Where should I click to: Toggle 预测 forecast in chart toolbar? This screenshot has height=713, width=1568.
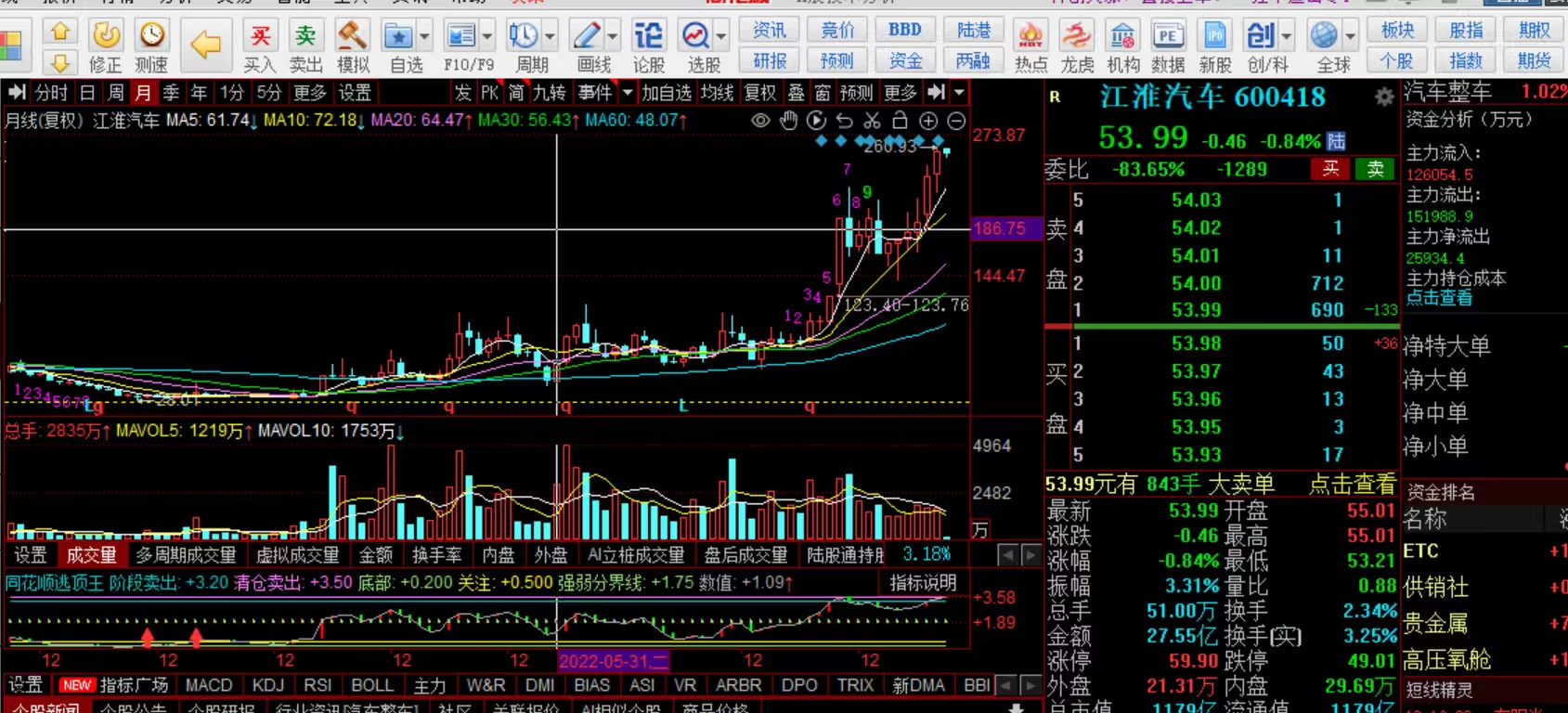pos(856,93)
